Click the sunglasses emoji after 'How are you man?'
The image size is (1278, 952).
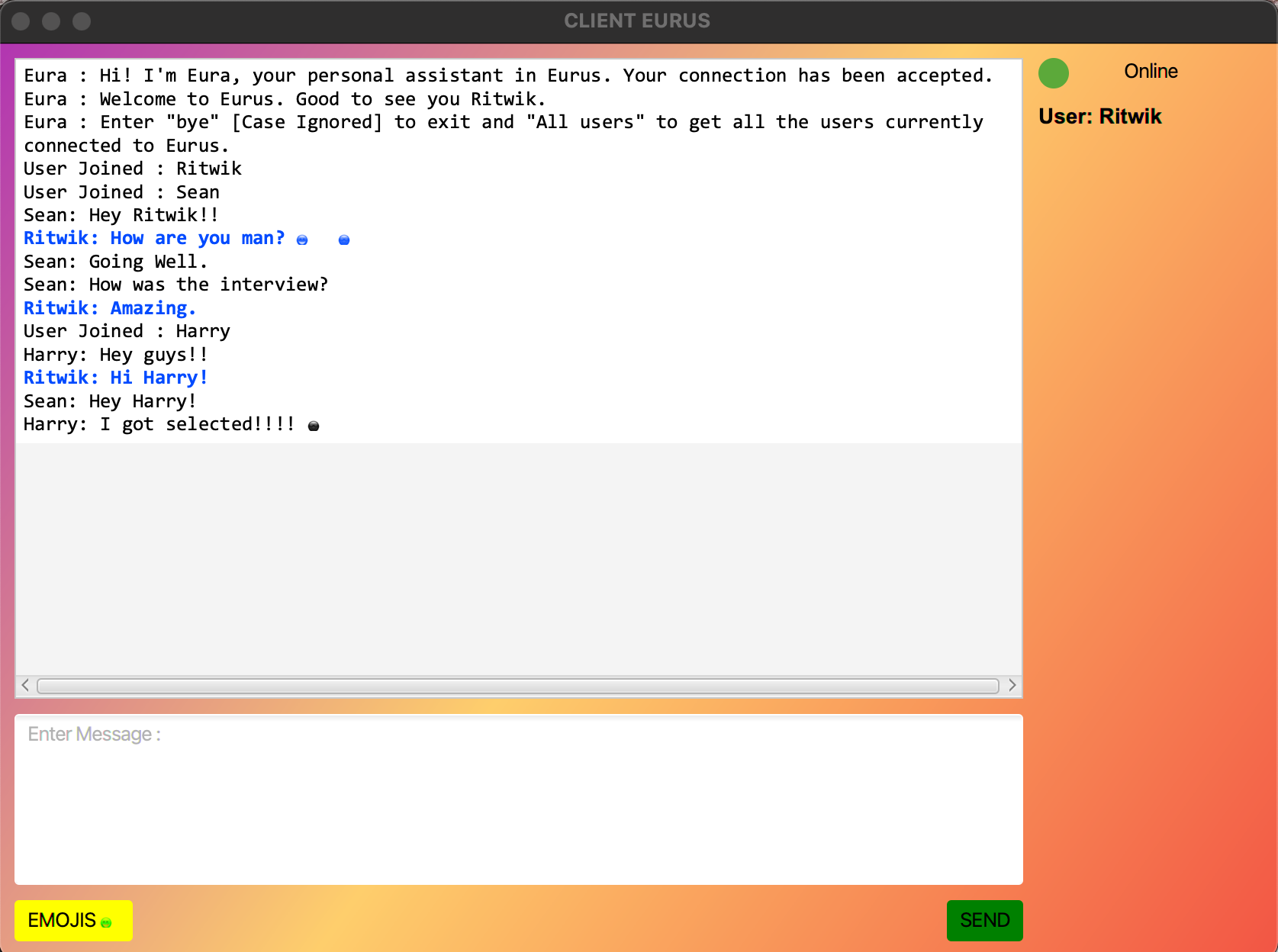coord(344,239)
